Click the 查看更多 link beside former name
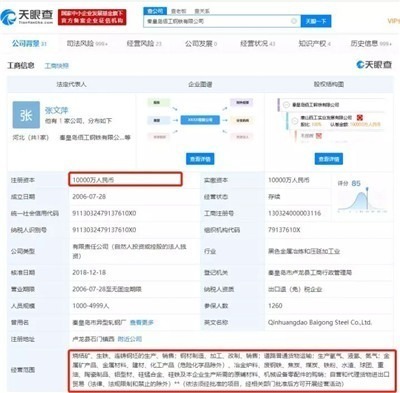 tap(142, 322)
